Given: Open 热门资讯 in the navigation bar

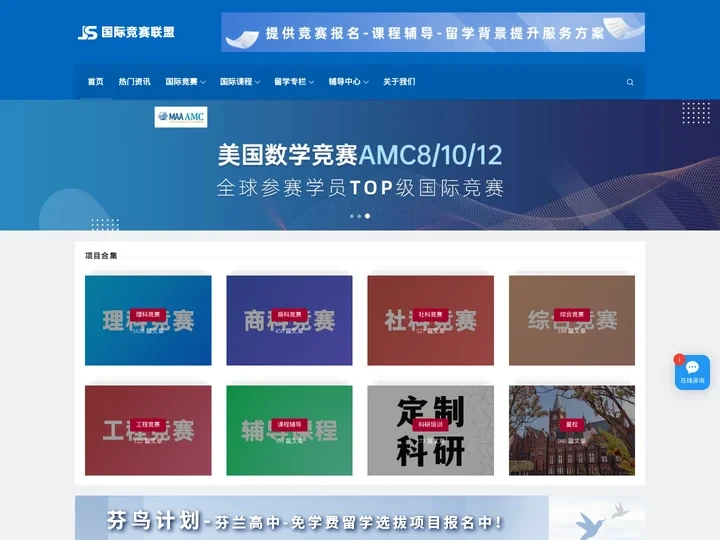Looking at the screenshot, I should pyautogui.click(x=134, y=82).
